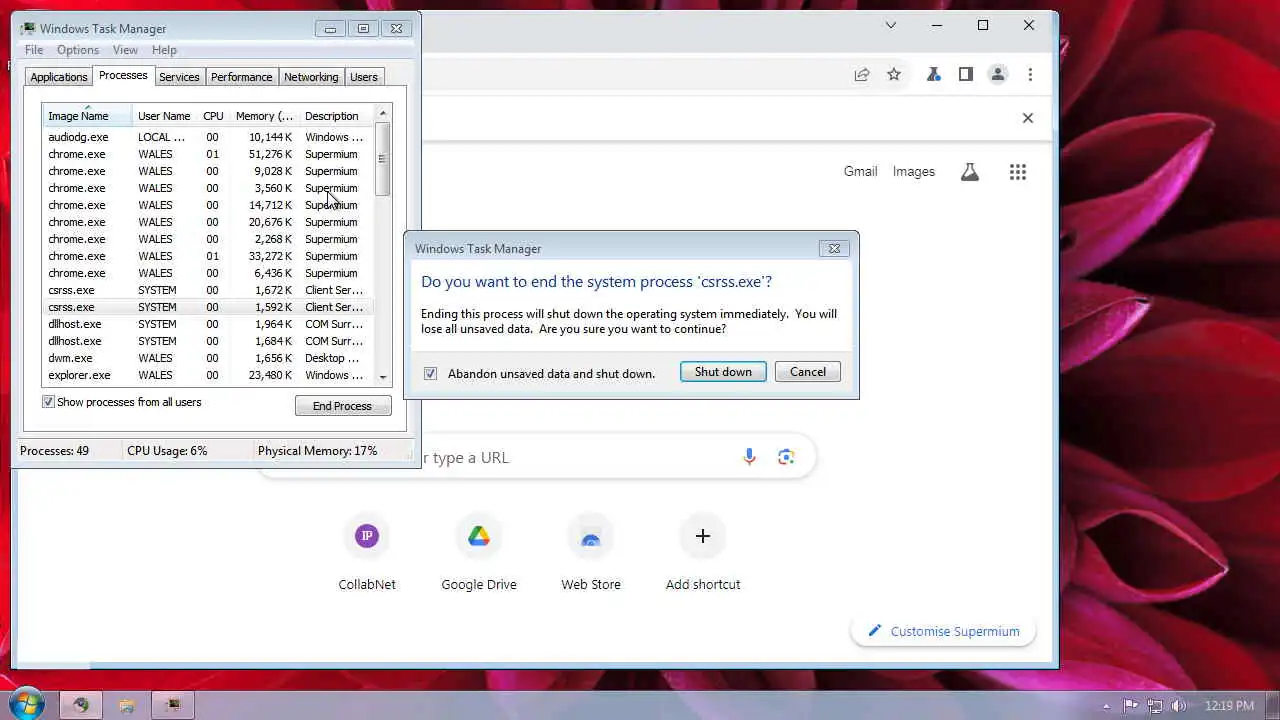Click the search or type URL box
This screenshot has width=1280, height=720.
point(535,457)
